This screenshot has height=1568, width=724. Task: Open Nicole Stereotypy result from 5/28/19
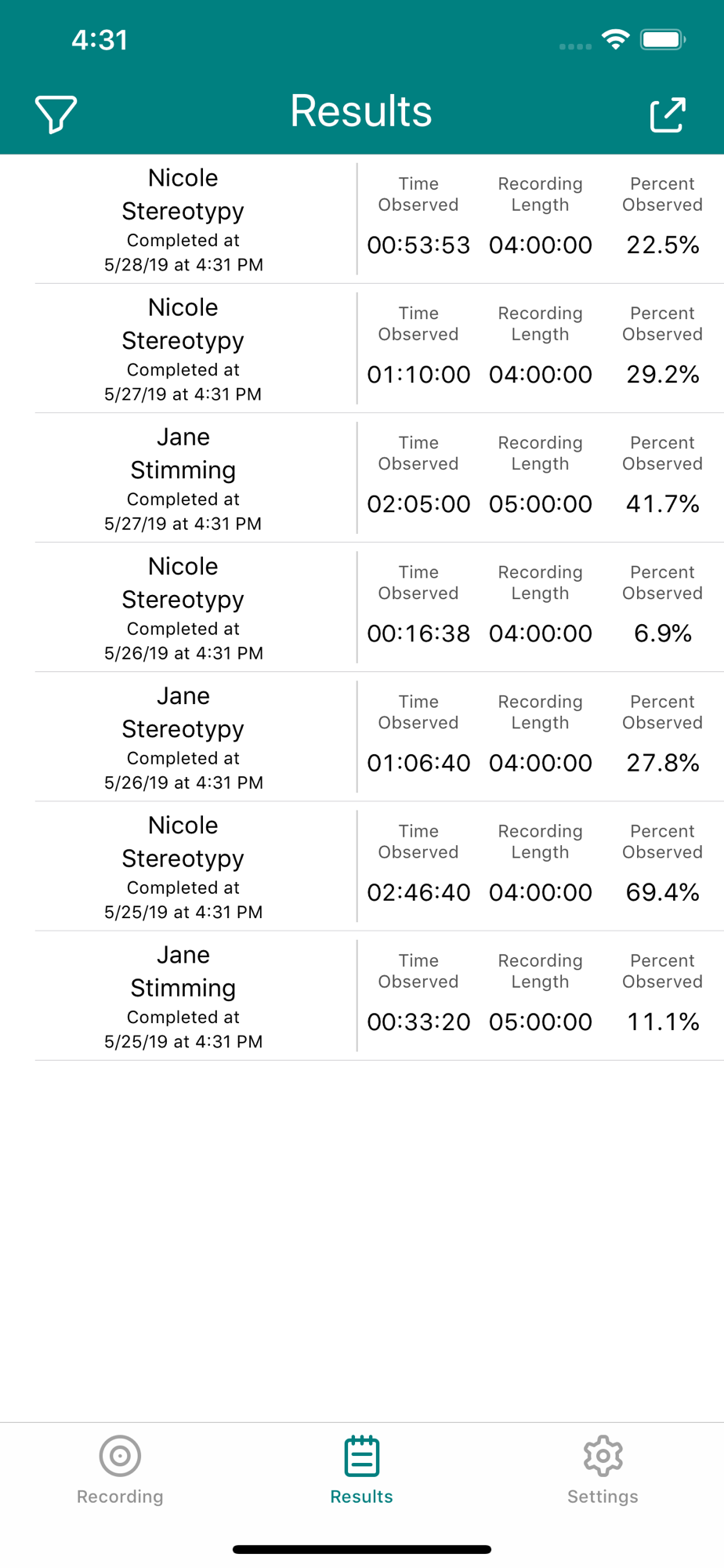pos(379,219)
